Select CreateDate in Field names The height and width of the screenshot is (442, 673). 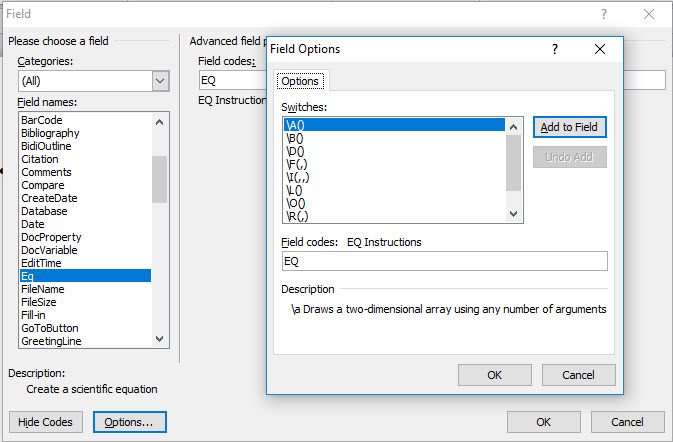pos(86,198)
